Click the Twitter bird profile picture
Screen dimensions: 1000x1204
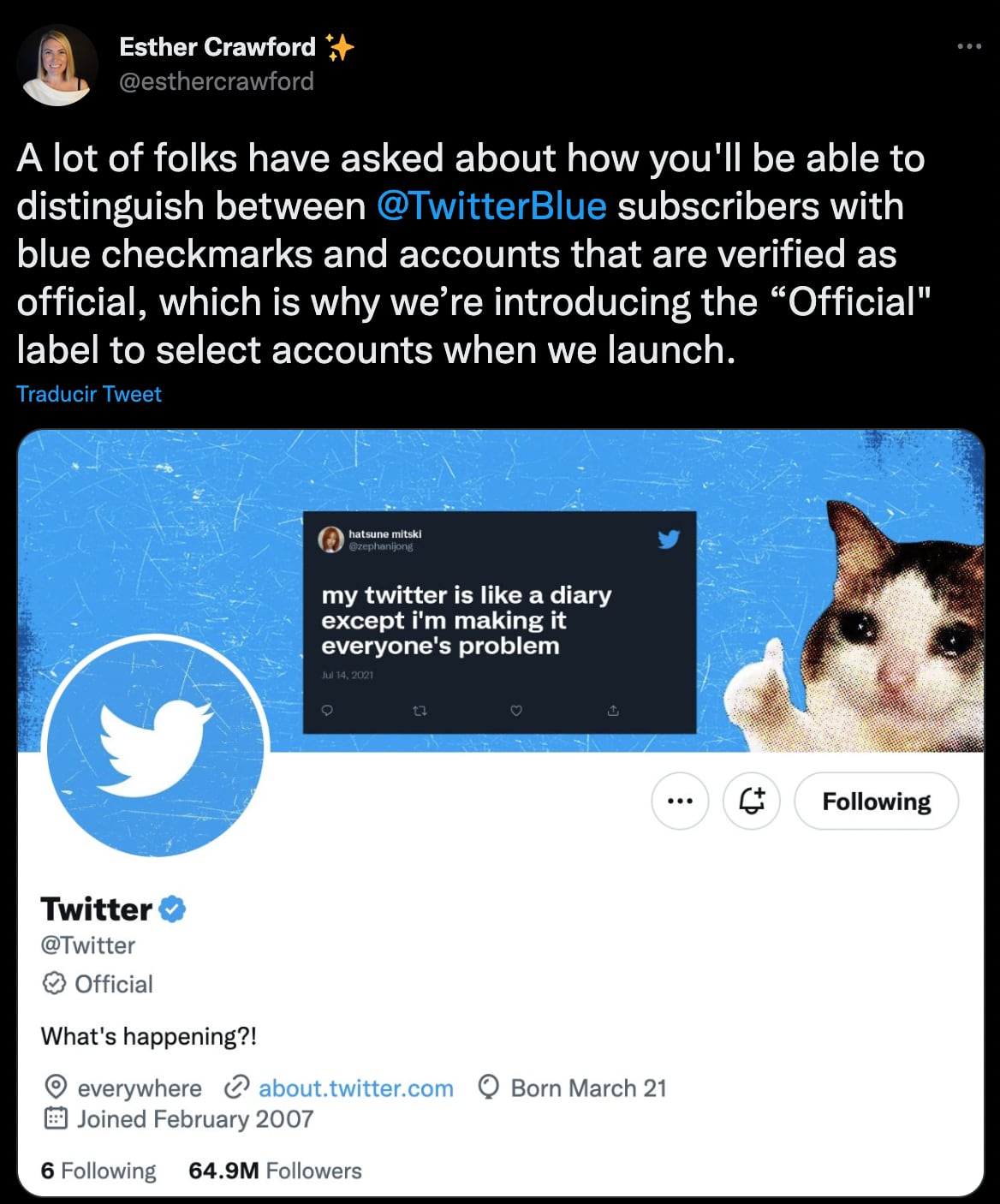tap(157, 747)
